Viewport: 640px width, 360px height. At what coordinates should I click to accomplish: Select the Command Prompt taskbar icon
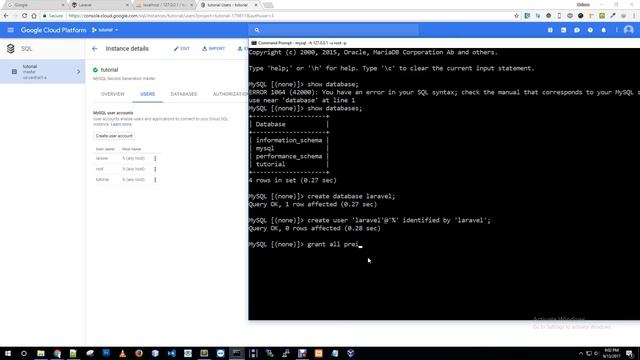(237, 353)
